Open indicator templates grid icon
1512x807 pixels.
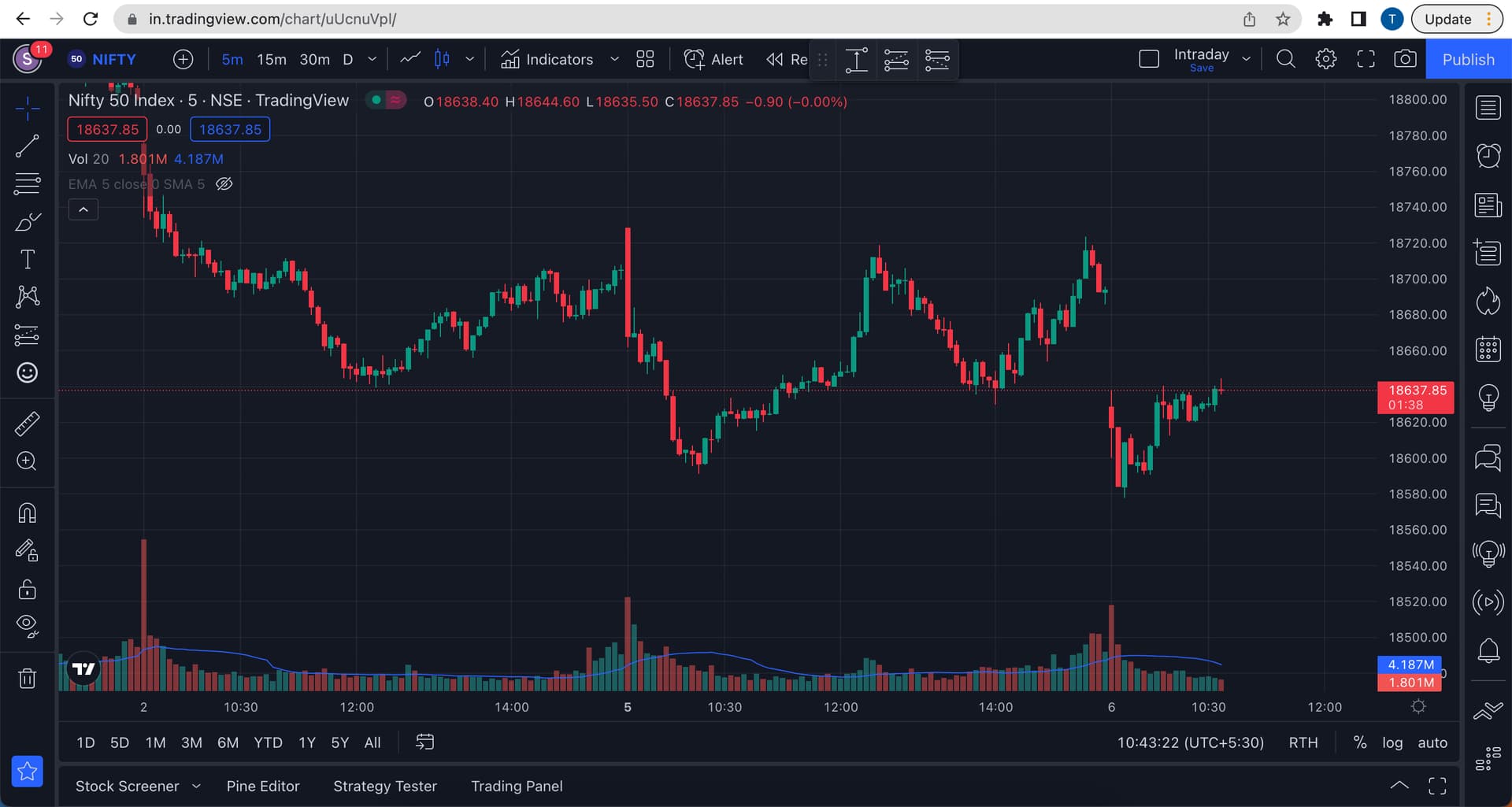pos(645,59)
